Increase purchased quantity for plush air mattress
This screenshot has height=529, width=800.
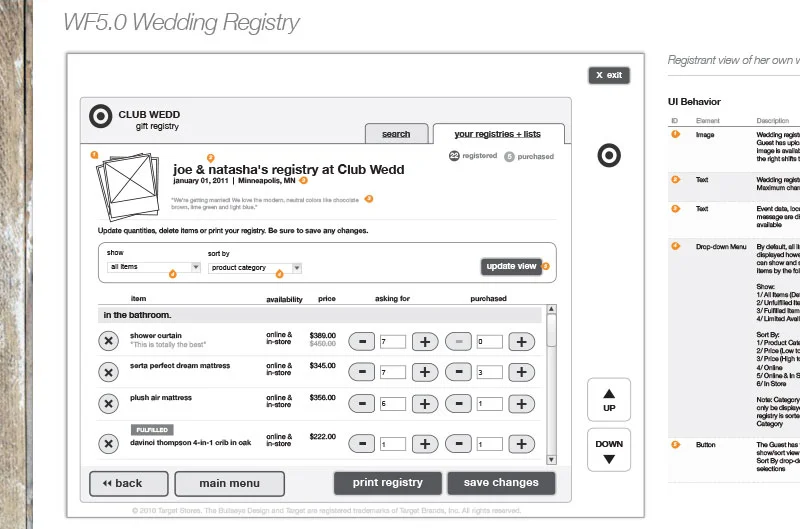pos(521,404)
